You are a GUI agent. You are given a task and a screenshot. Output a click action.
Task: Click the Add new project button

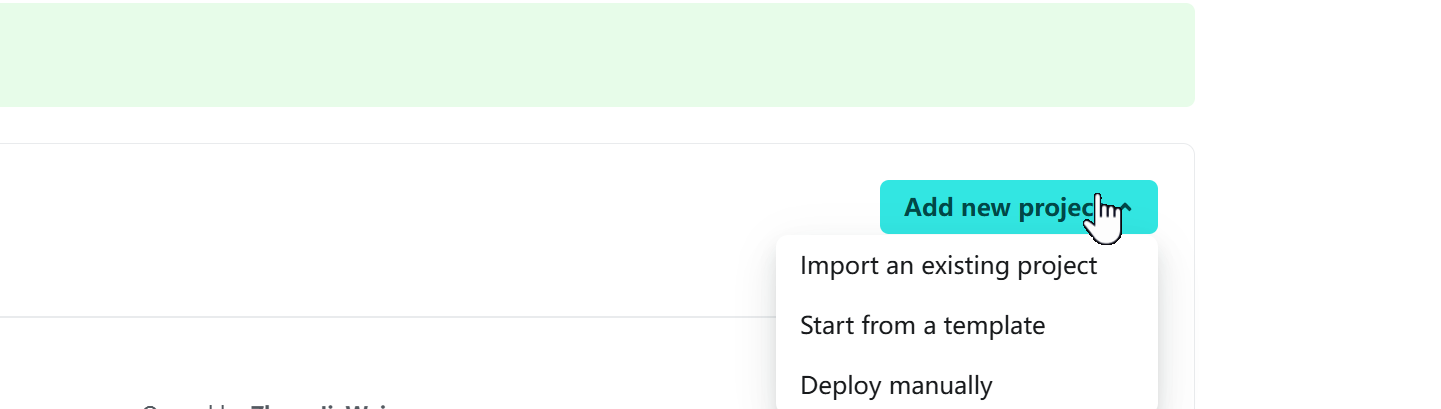pos(1000,207)
